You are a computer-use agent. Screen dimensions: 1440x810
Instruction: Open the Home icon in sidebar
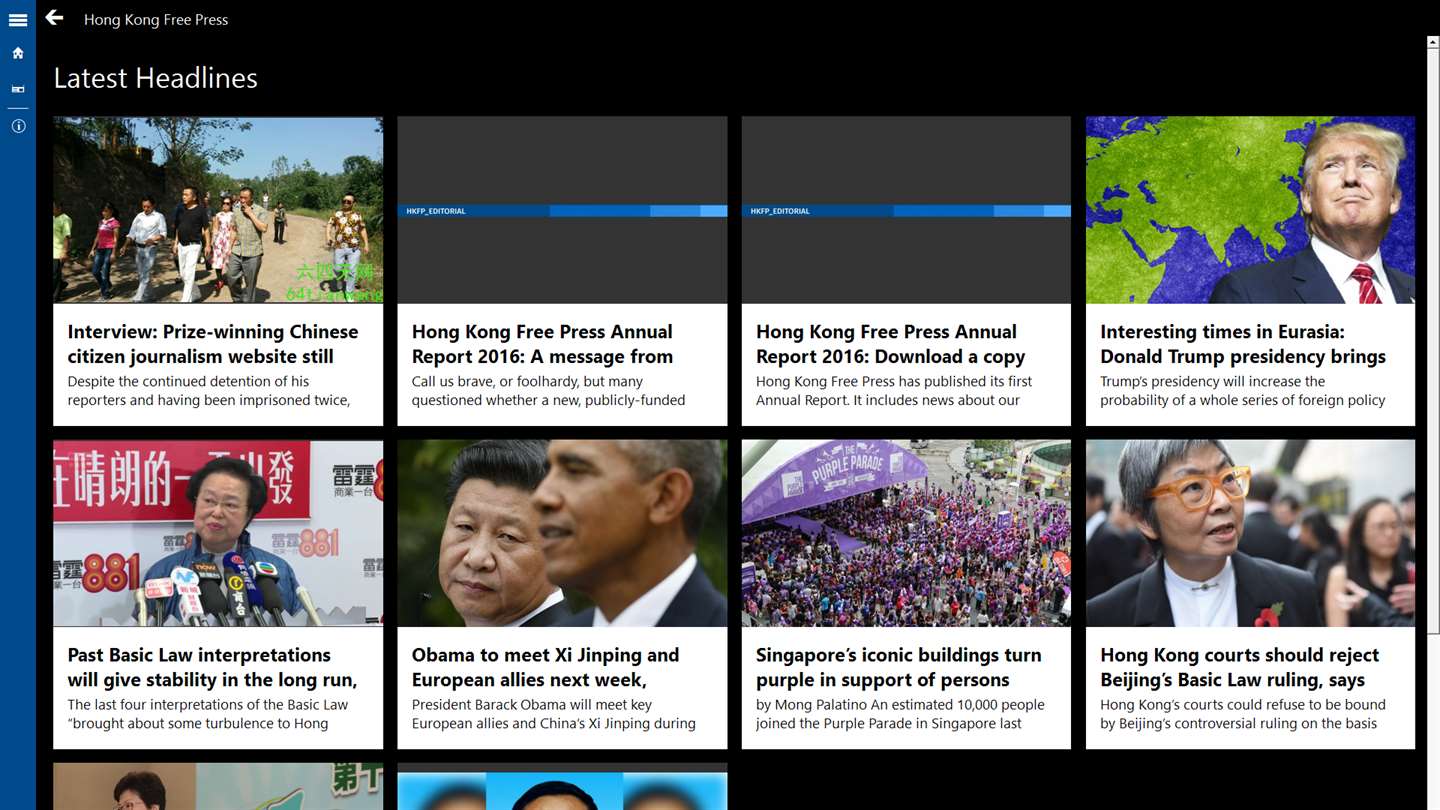coord(18,53)
